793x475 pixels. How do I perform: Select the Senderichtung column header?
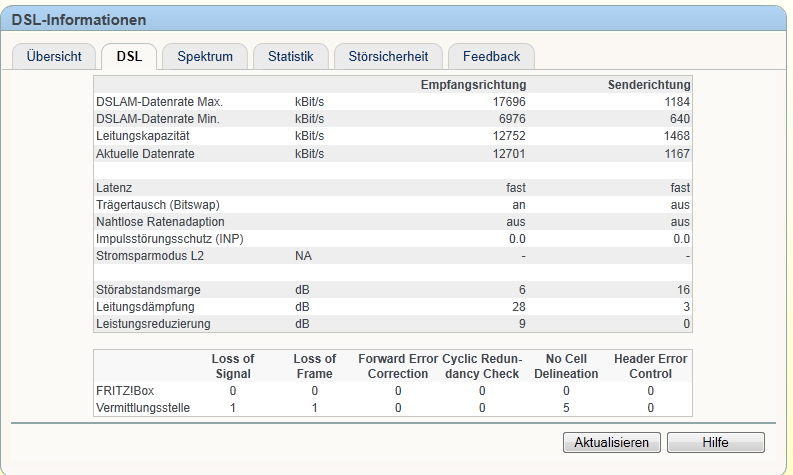649,84
